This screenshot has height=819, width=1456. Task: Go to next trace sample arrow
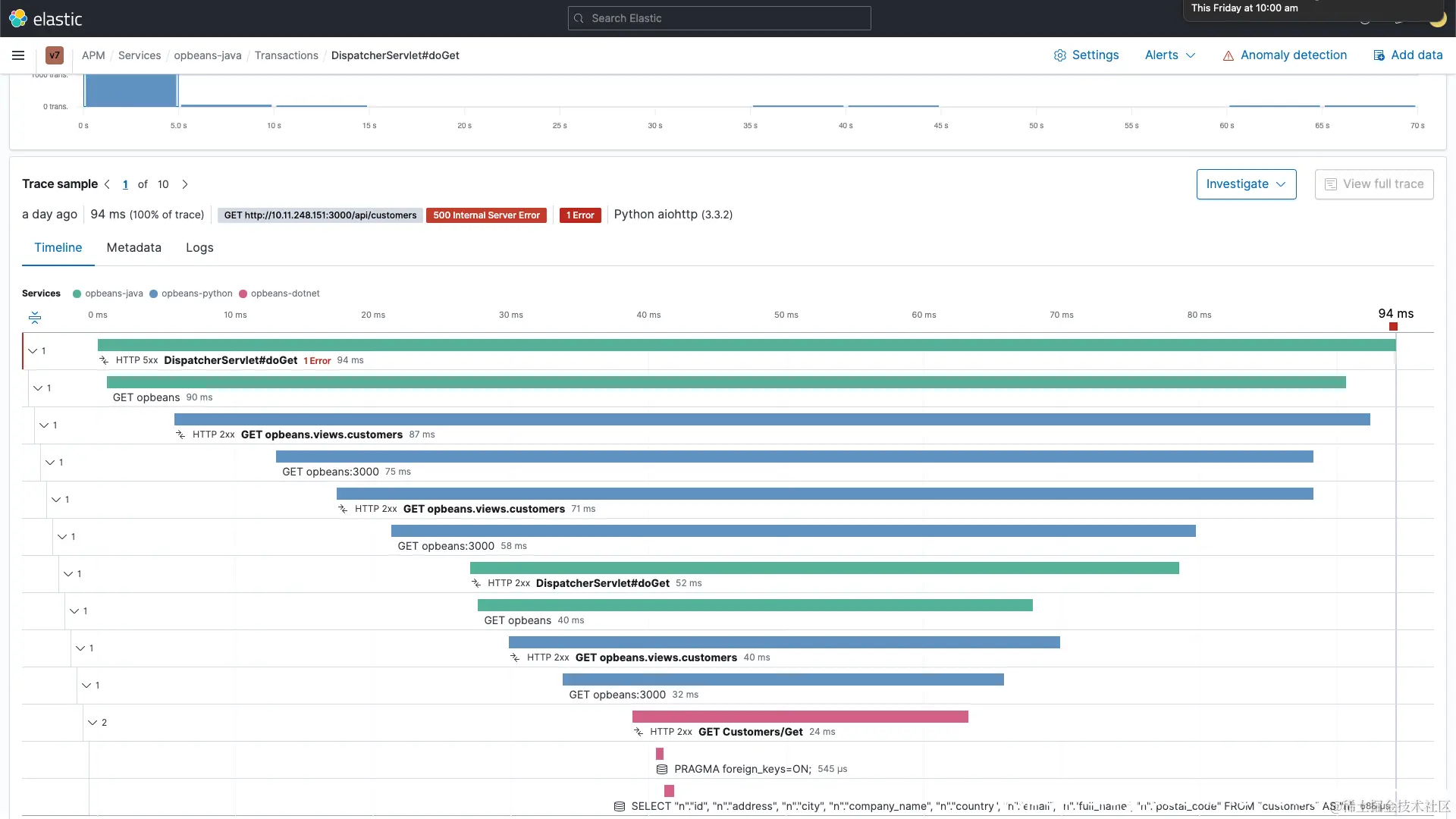[x=185, y=184]
